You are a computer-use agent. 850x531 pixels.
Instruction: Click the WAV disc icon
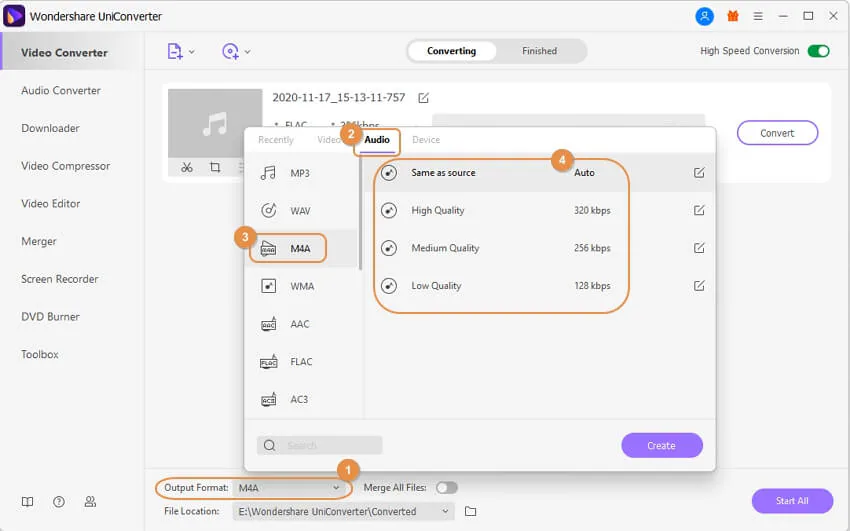[269, 210]
